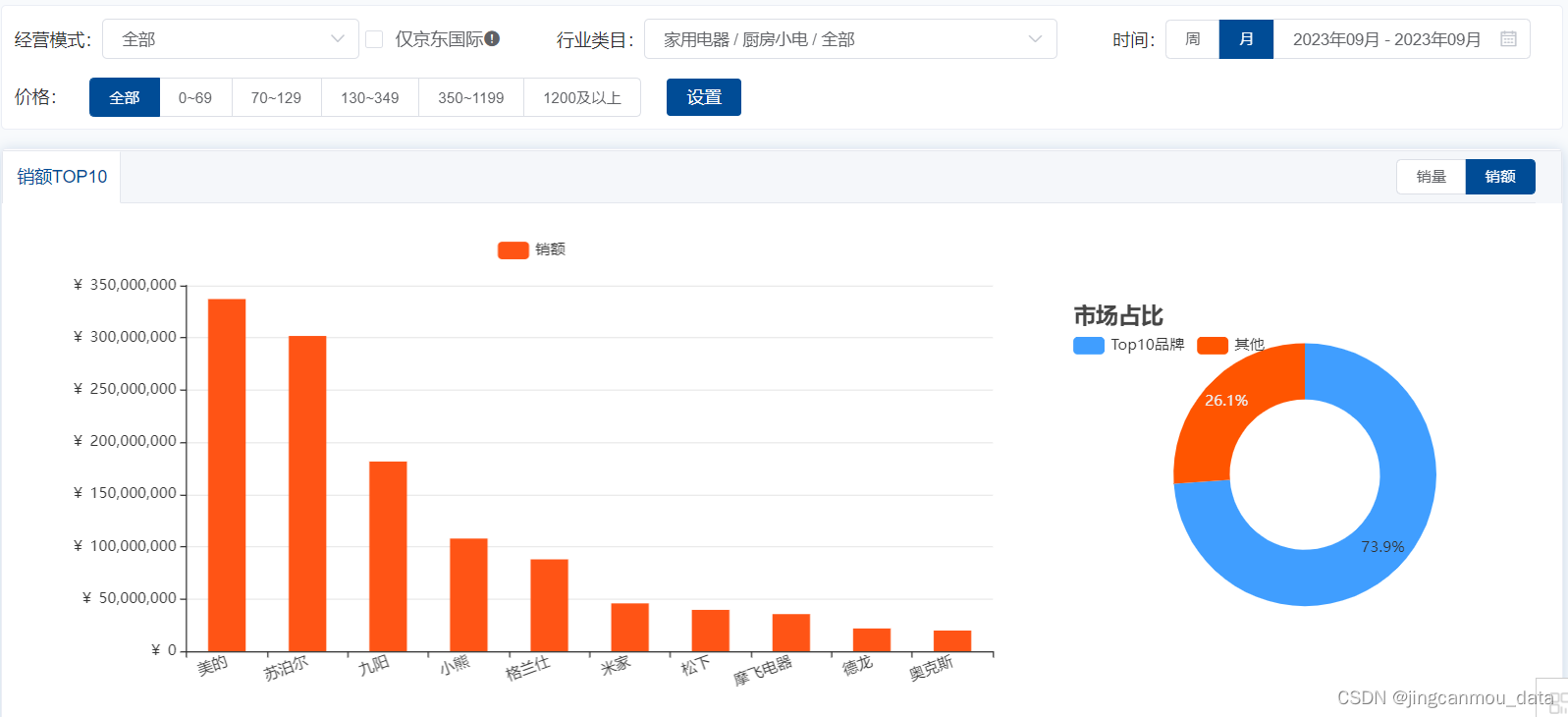The image size is (1568, 717).
Task: Select price filter 全部
Action: tap(125, 97)
